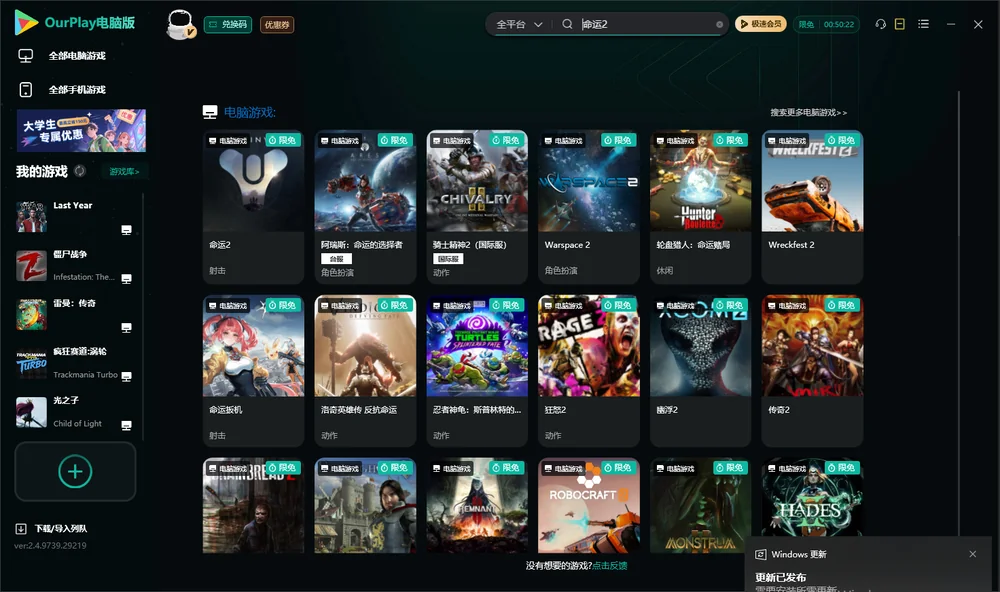Open 浩奇英雄传 反抗命运 card
1000x592 pixels.
365,371
